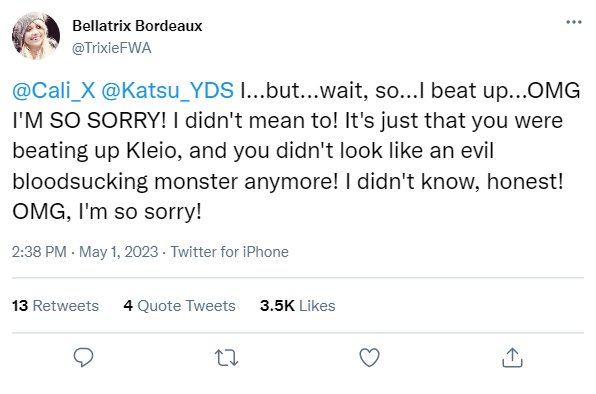Open the Bellatrix Bordeaux display name

[137, 26]
